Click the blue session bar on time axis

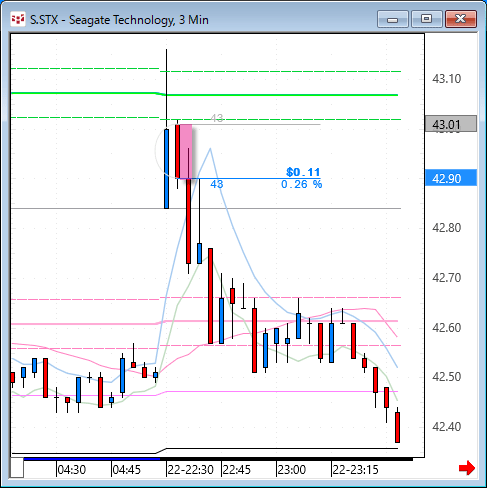[92, 459]
